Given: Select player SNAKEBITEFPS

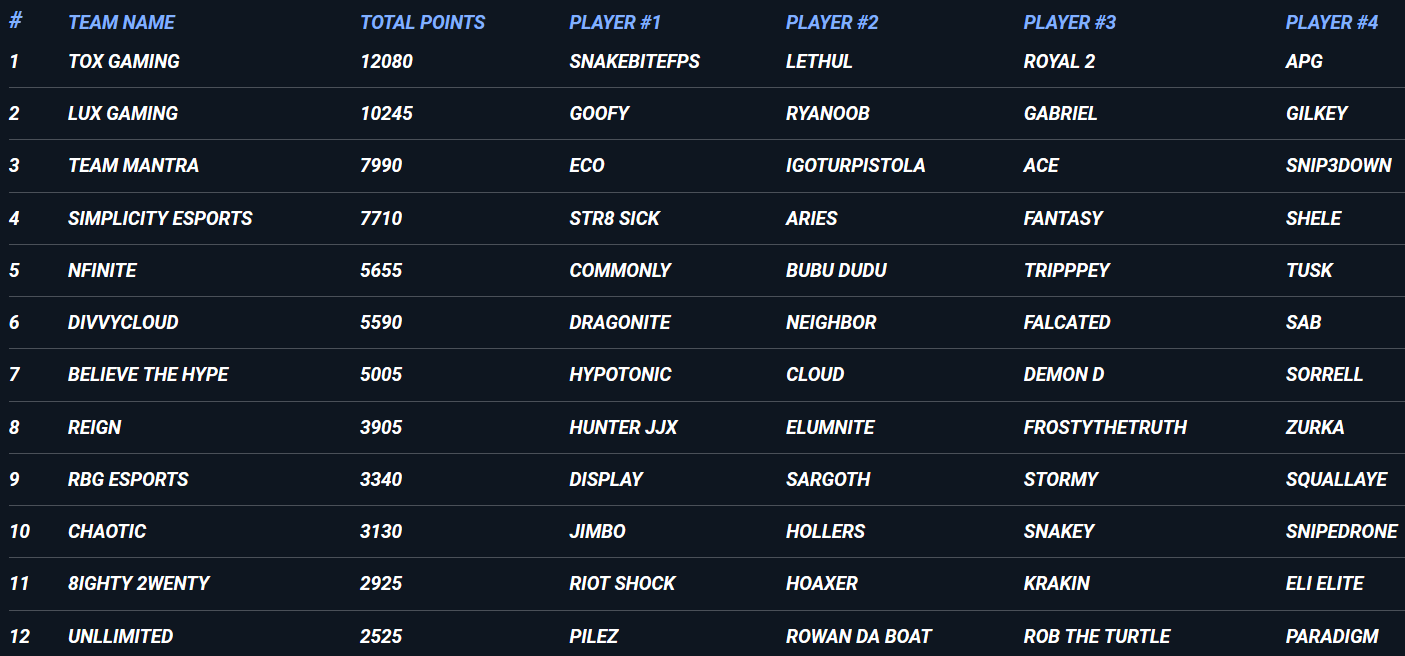Looking at the screenshot, I should pos(634,61).
